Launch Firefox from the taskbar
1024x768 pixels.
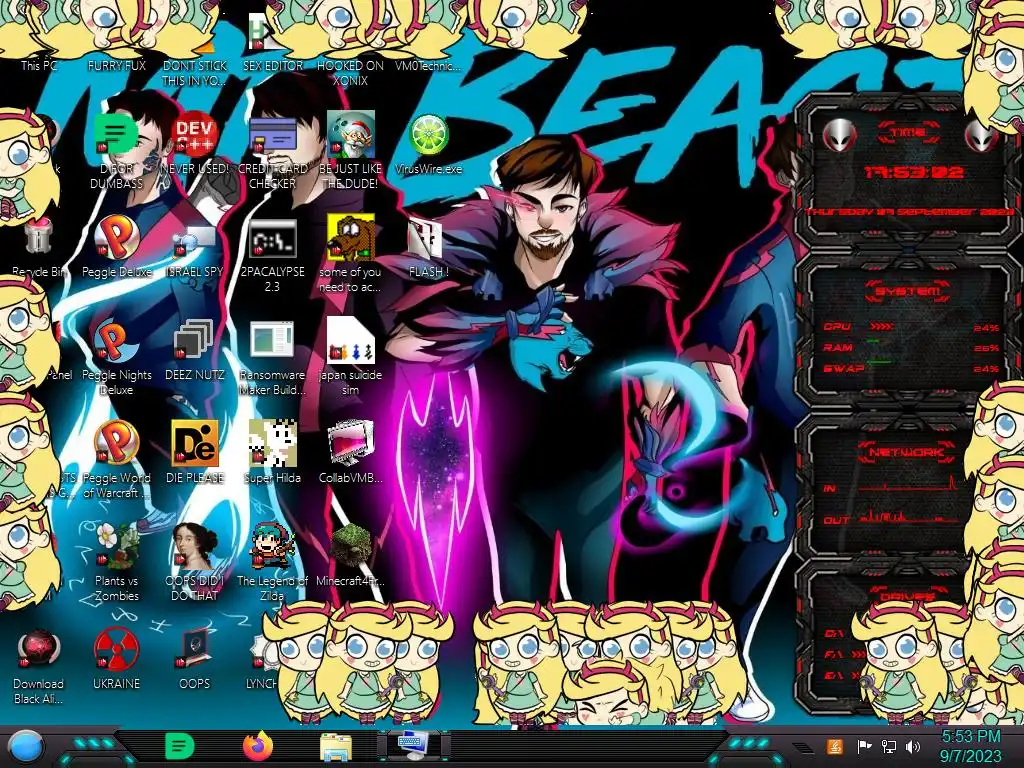[x=258, y=746]
